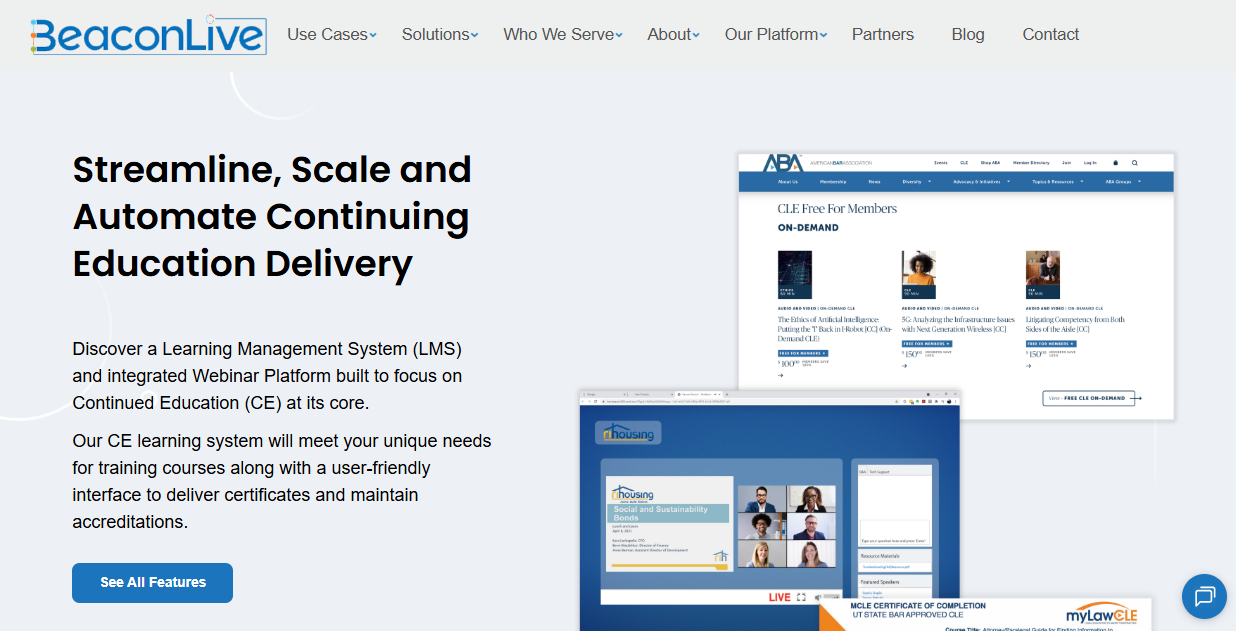This screenshot has width=1236, height=631.
Task: Click the speaker volume icon in webinar
Action: (x=819, y=597)
